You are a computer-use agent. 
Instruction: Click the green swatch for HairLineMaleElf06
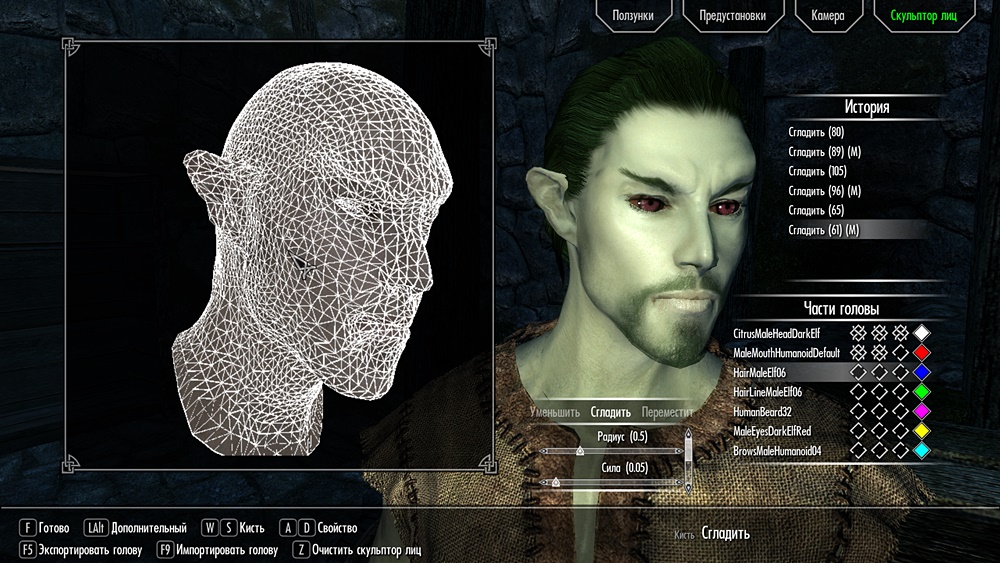click(922, 391)
